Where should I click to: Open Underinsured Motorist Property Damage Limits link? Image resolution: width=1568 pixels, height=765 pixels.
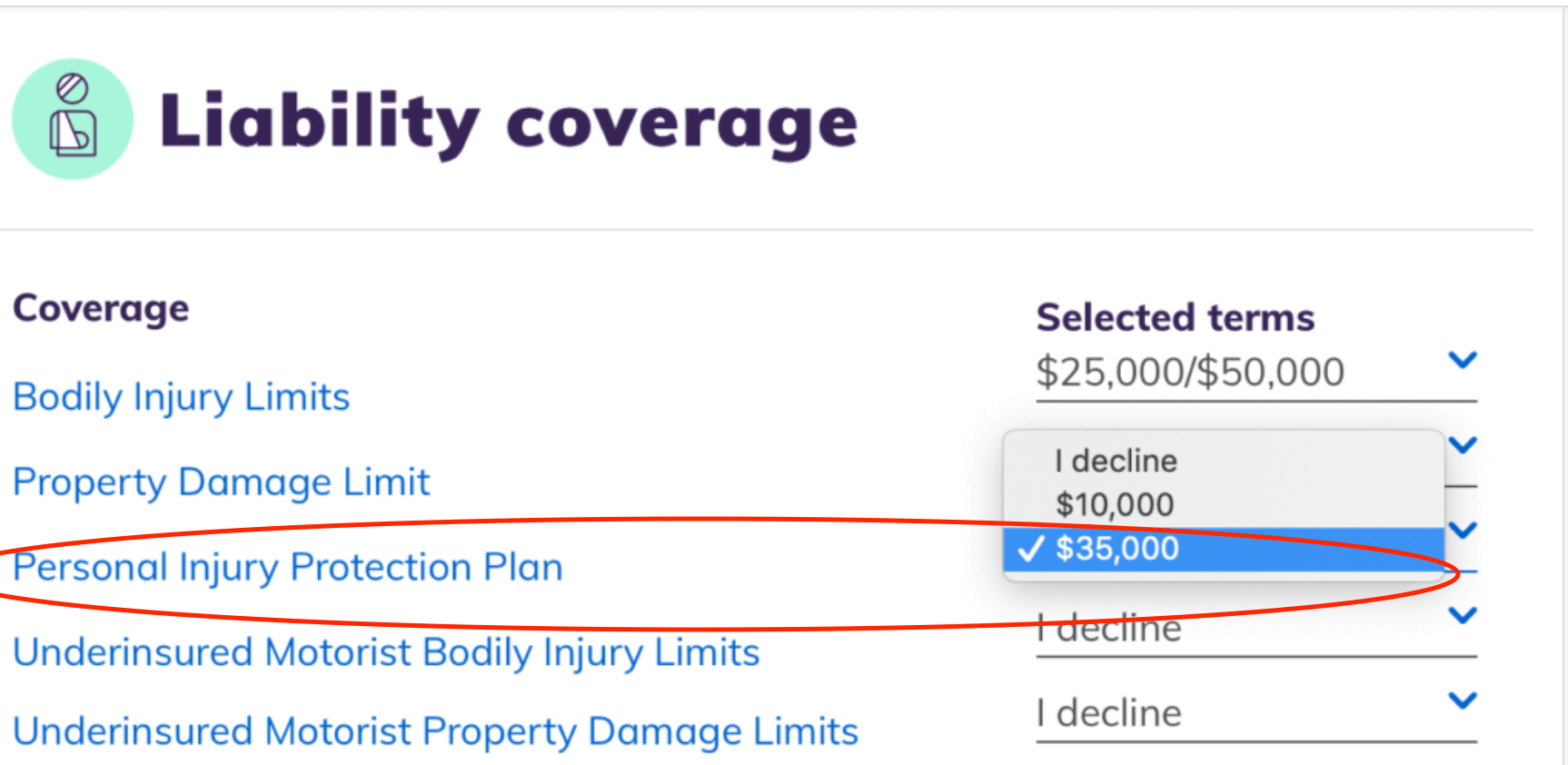coord(435,731)
